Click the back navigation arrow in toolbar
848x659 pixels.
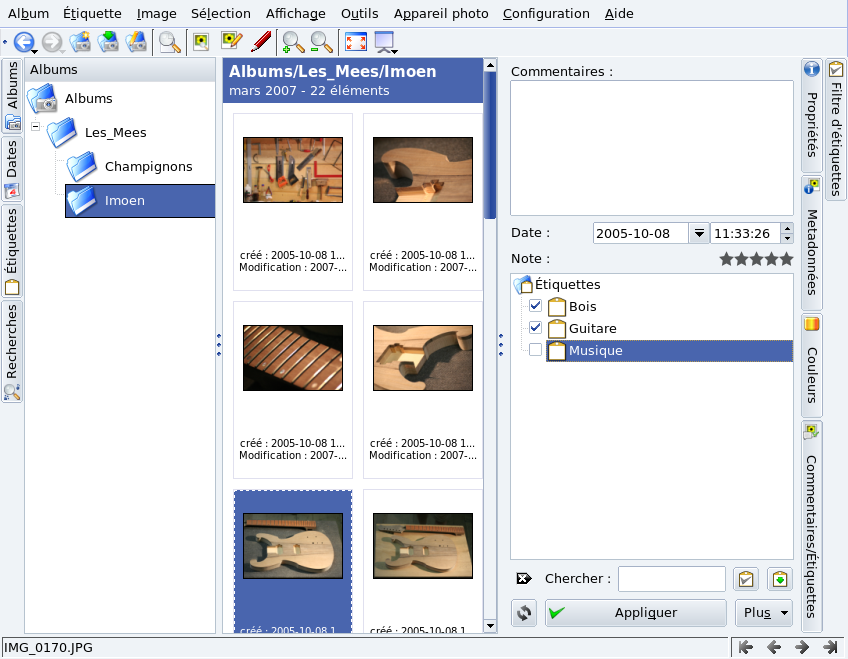coord(23,42)
